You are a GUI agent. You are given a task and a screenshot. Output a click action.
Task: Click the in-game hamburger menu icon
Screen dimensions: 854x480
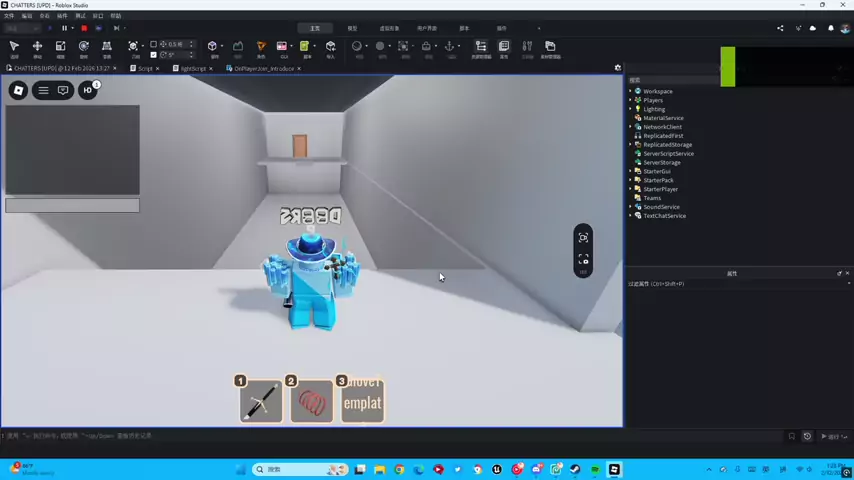point(43,91)
